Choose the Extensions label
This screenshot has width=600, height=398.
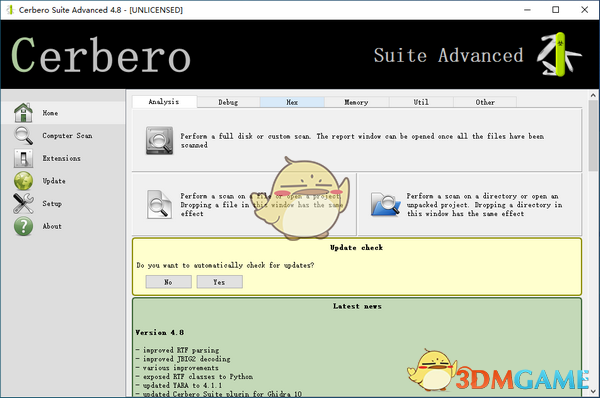click(x=61, y=158)
